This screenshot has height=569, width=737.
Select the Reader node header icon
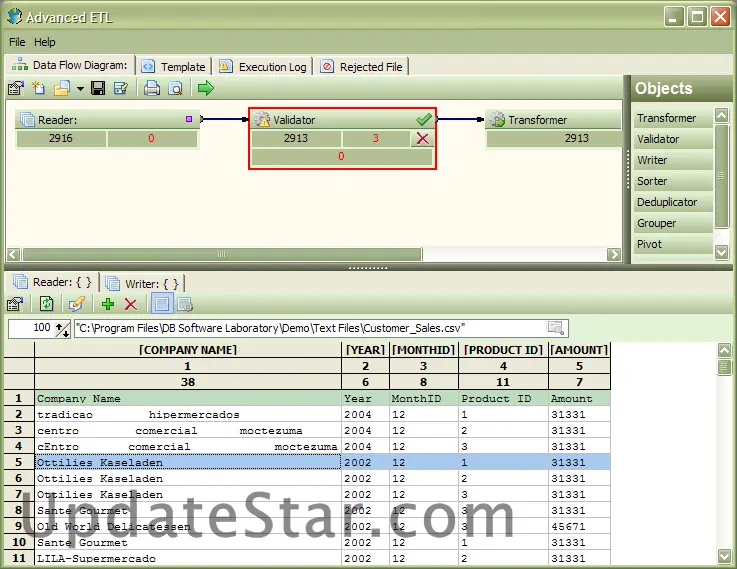click(27, 120)
